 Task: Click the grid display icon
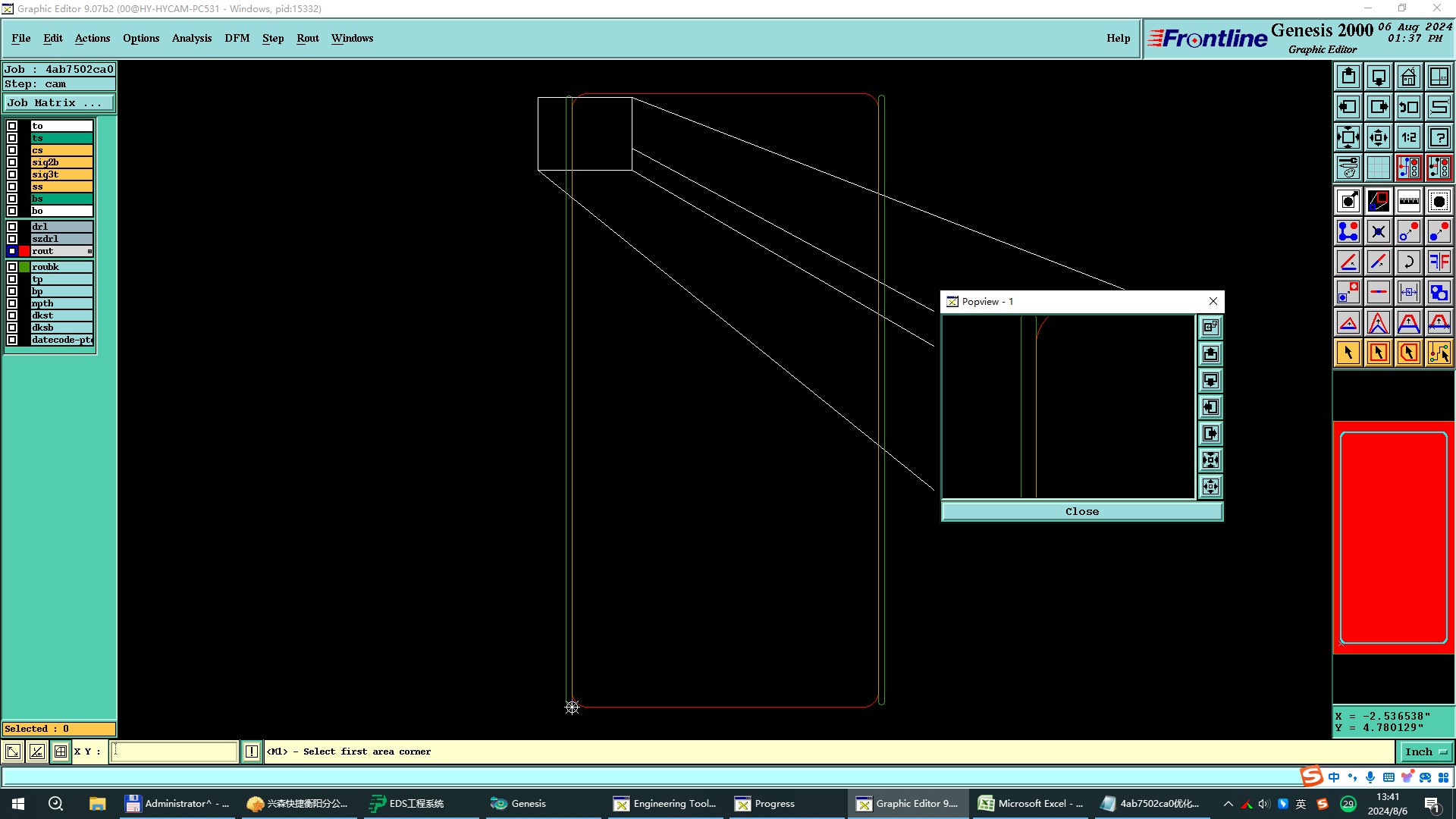click(x=1378, y=168)
